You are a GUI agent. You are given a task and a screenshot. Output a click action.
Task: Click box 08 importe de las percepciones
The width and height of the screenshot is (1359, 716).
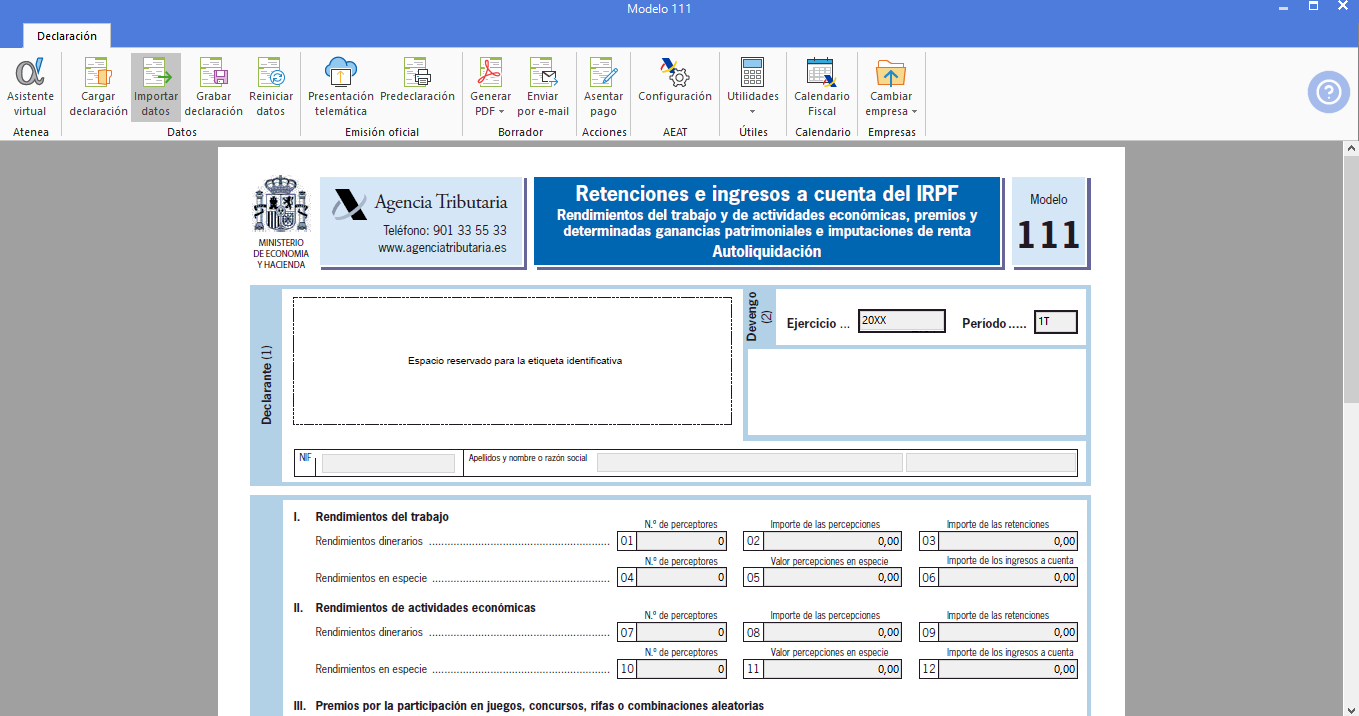(x=834, y=632)
